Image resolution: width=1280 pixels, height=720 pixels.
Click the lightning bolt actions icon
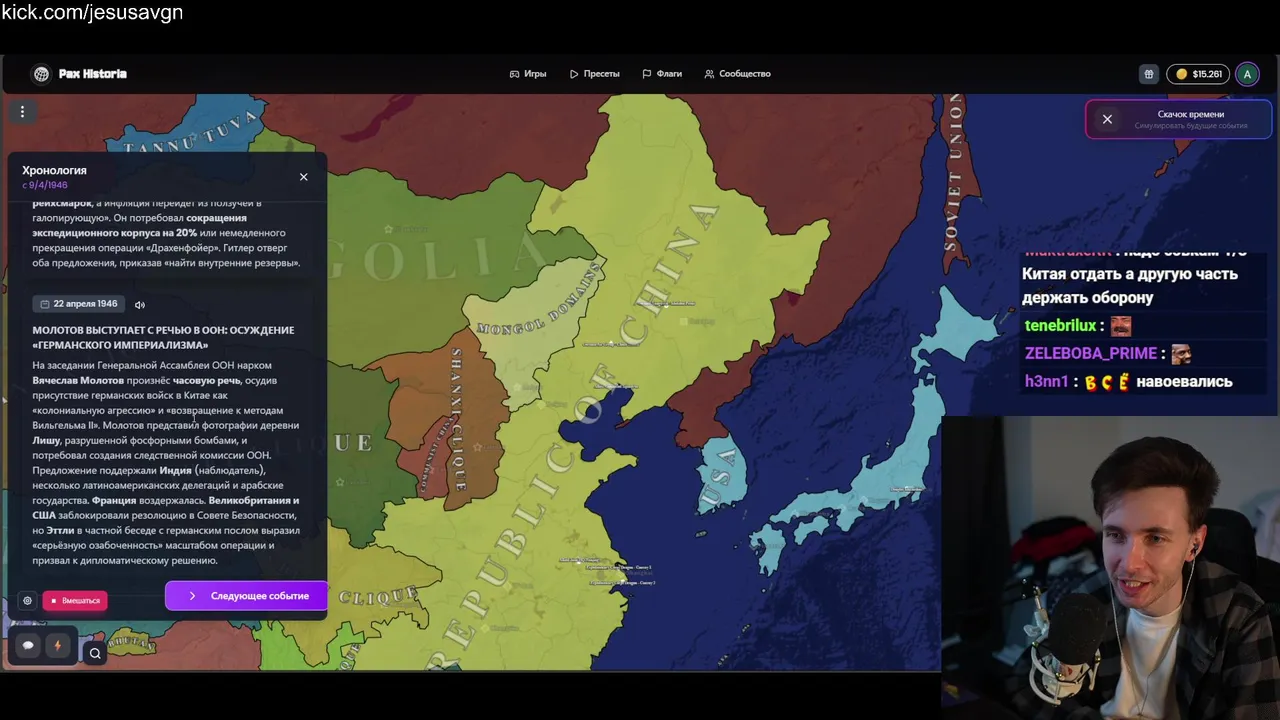tap(57, 646)
